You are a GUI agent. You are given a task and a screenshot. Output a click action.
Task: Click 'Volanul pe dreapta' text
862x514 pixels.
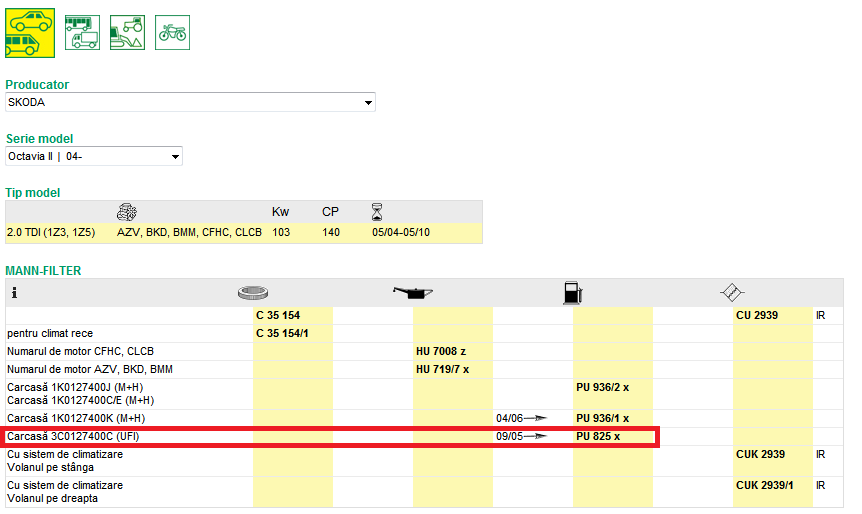coord(52,499)
